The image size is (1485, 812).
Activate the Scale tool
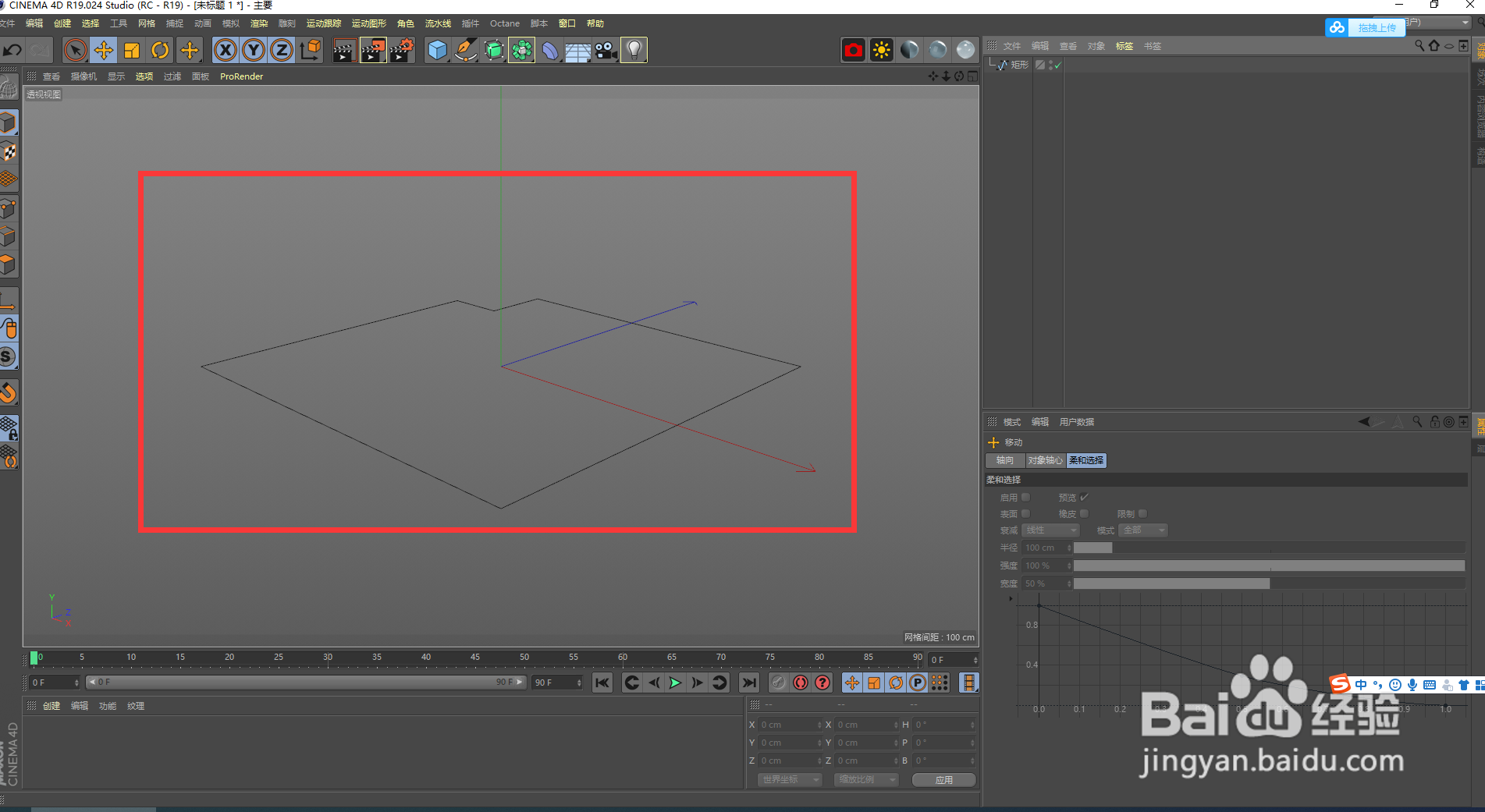click(x=131, y=51)
